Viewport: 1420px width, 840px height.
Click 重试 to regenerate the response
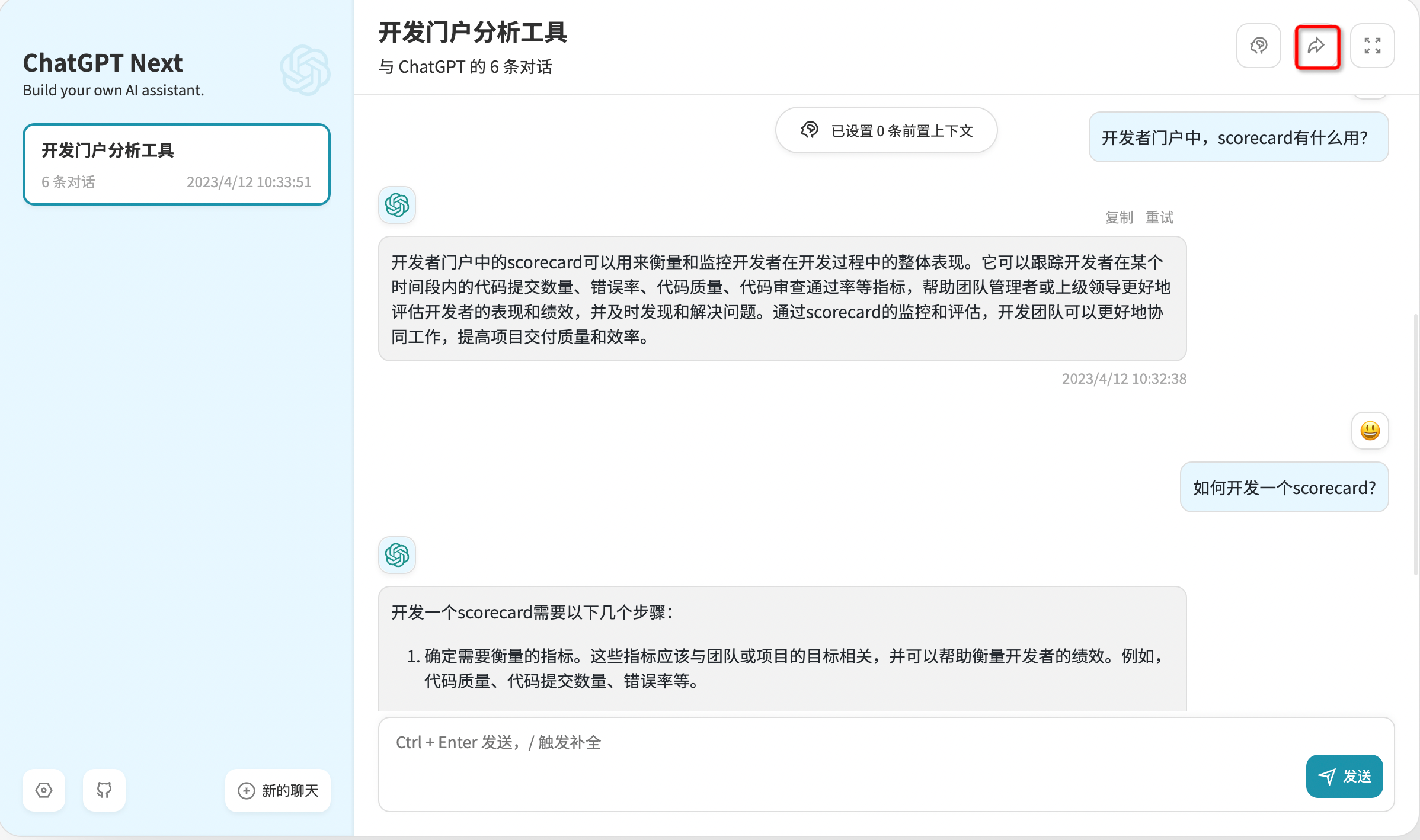tap(1160, 217)
